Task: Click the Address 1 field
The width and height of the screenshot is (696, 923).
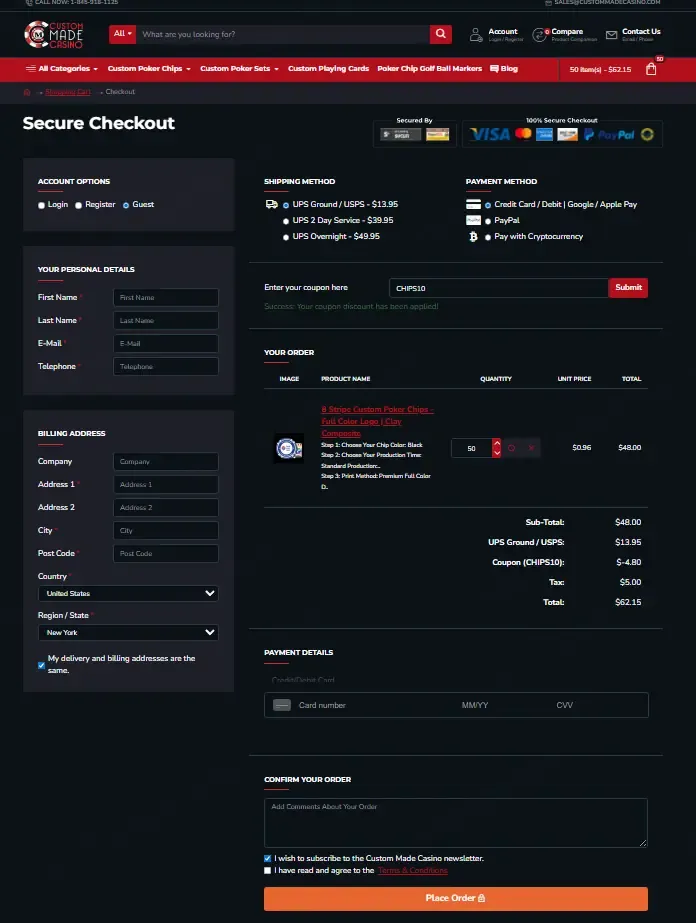Action: (165, 484)
